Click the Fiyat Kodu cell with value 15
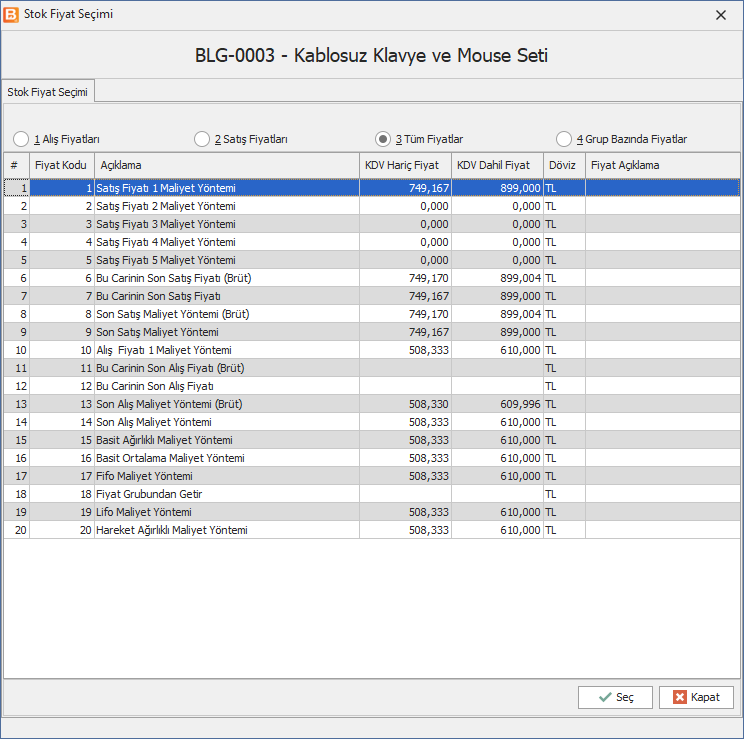Viewport: 744px width, 739px height. pos(62,440)
